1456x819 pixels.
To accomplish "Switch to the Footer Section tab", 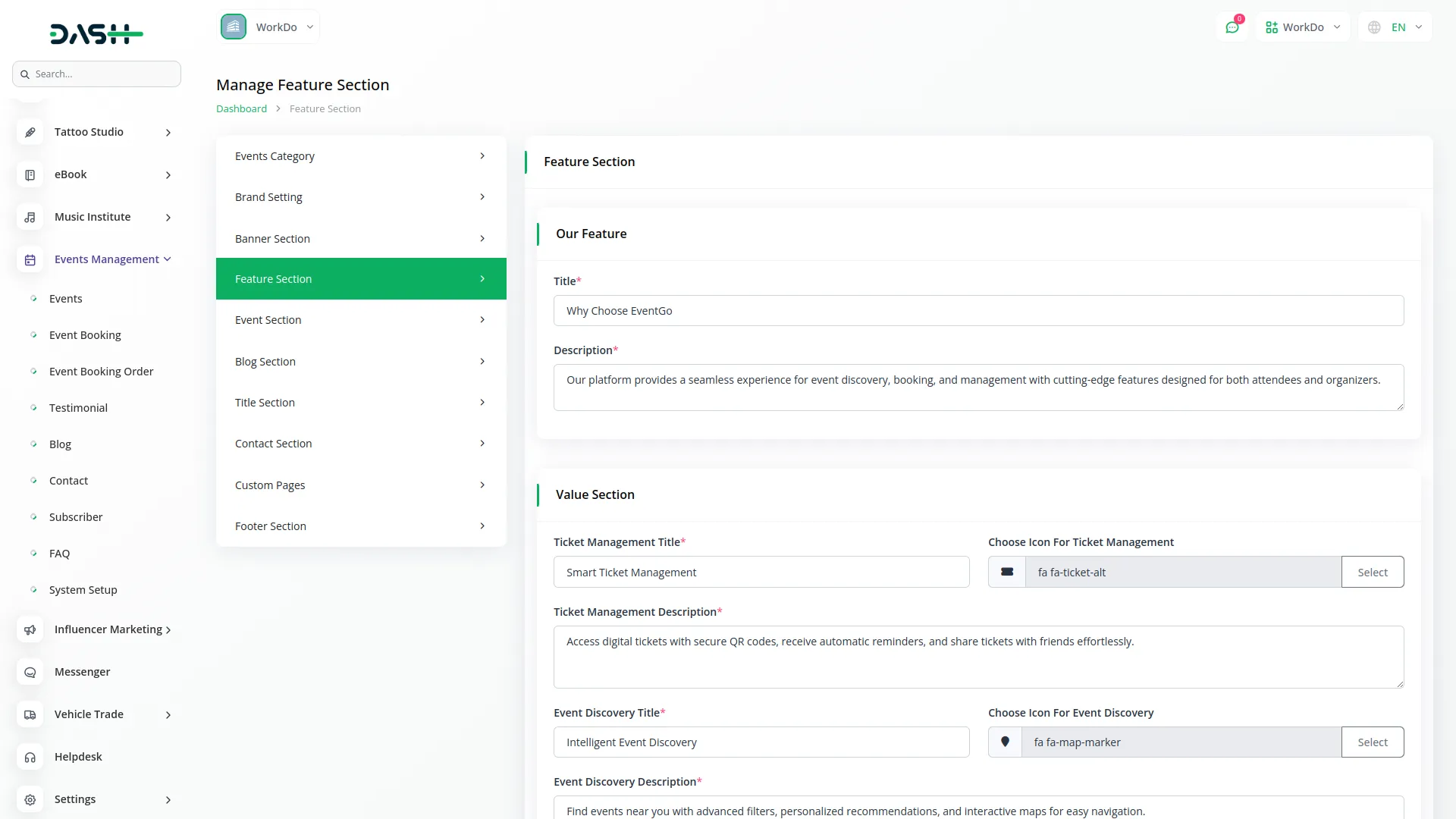I will point(360,526).
